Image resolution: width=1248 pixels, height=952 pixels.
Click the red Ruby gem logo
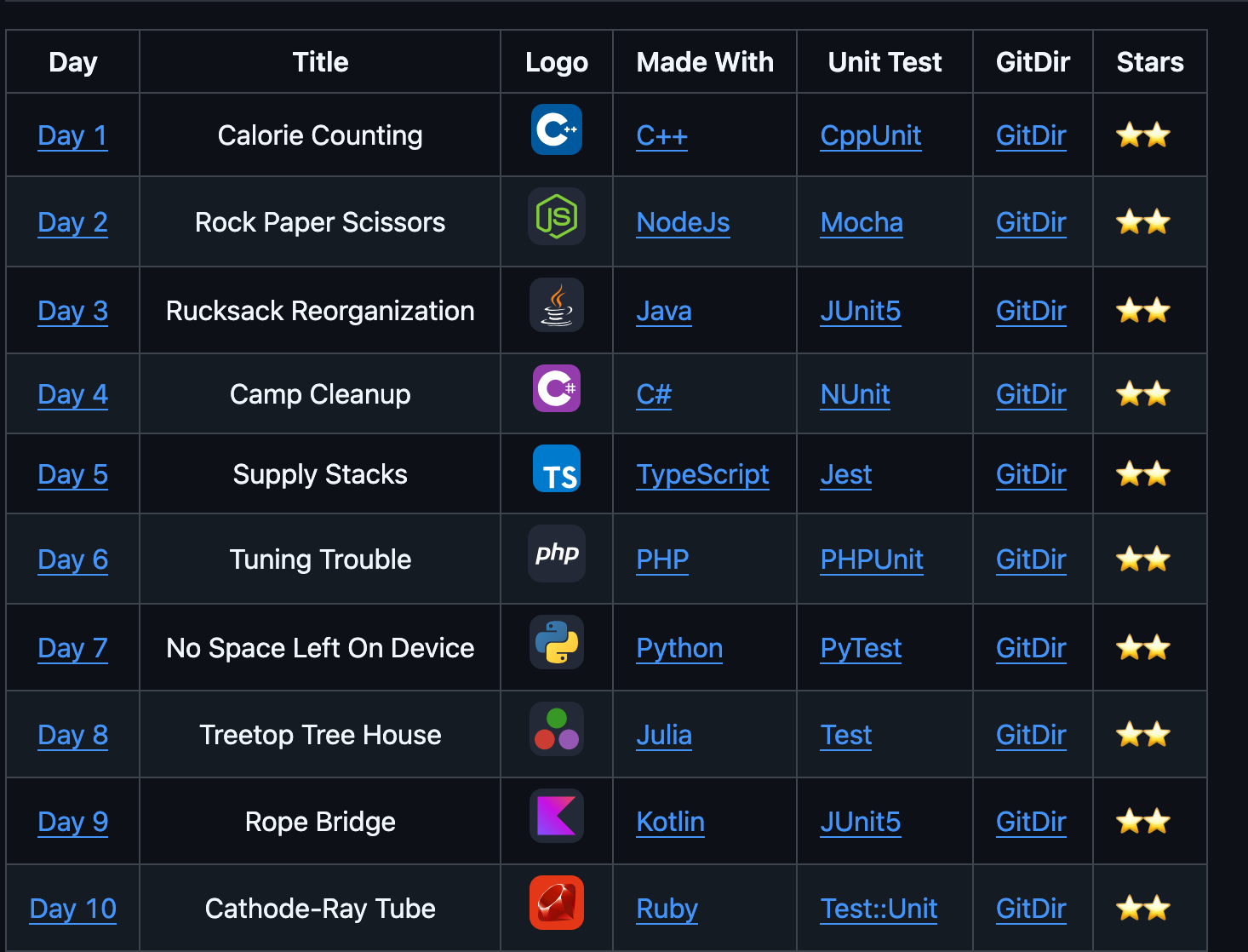(556, 903)
